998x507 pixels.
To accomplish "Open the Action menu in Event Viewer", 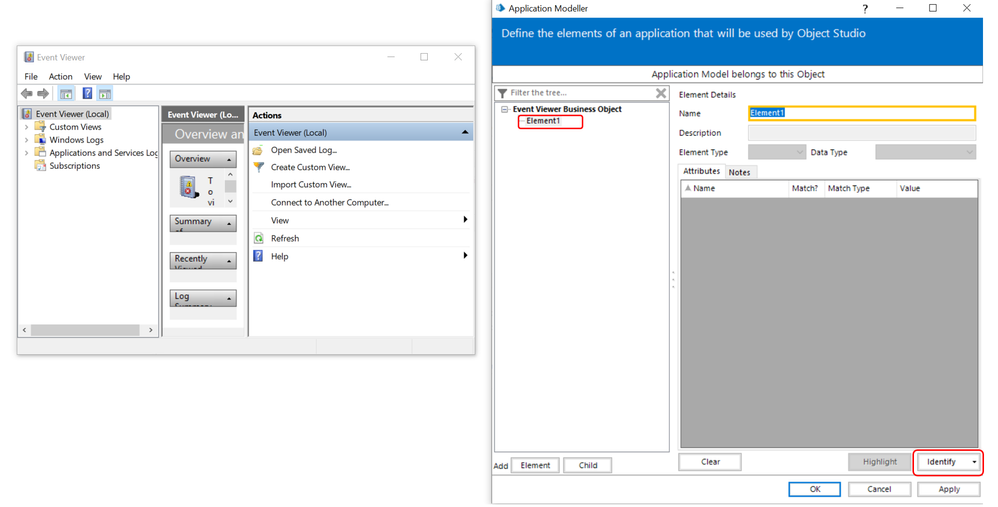I will click(60, 76).
